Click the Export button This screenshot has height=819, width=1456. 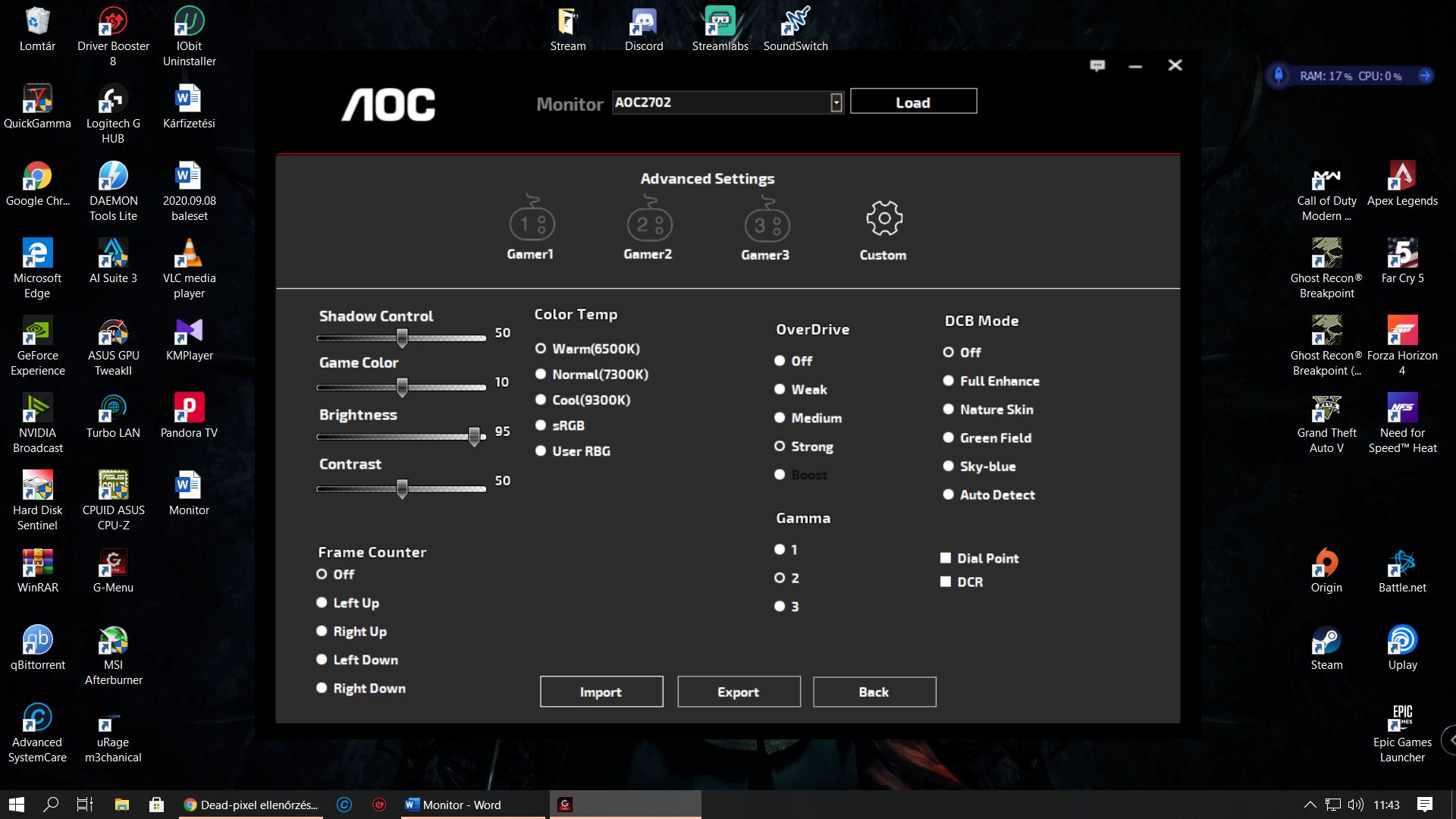[738, 692]
